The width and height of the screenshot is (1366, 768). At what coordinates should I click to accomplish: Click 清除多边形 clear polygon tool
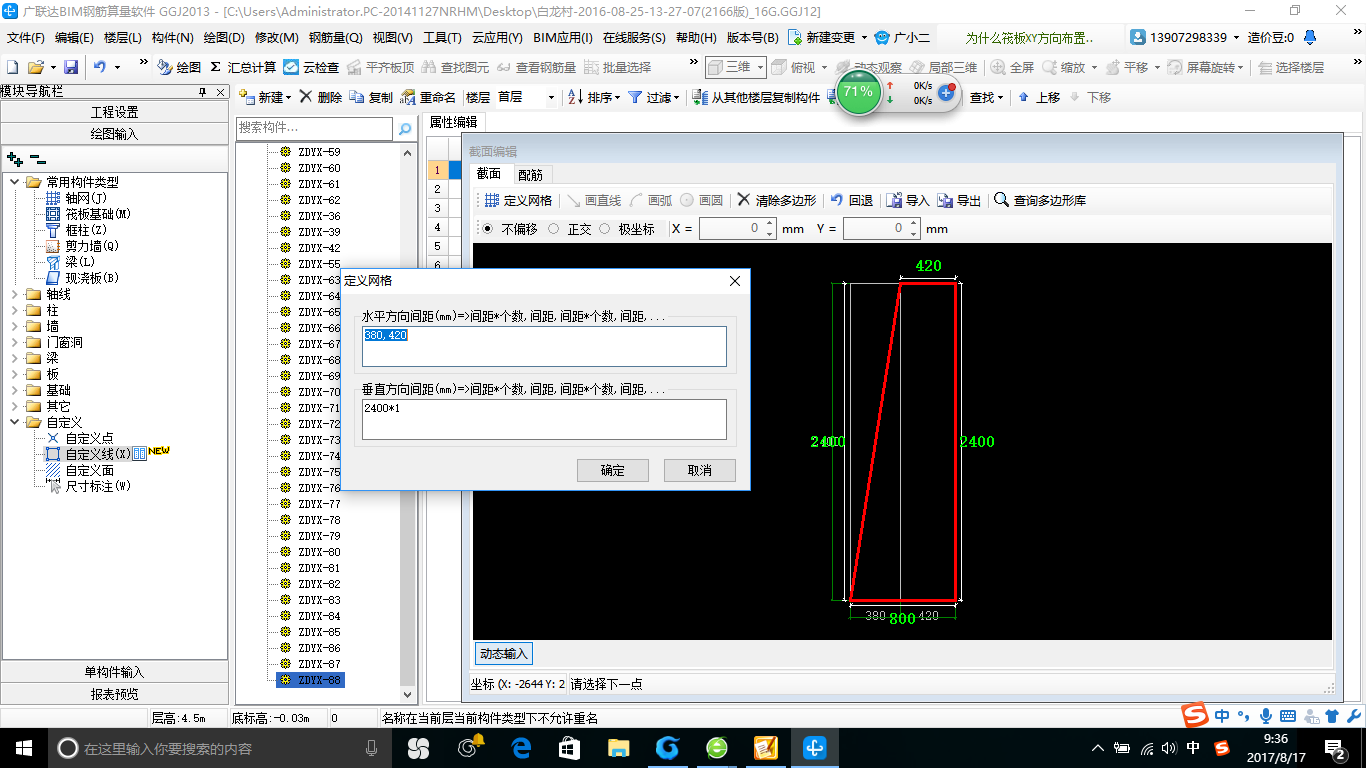[777, 200]
